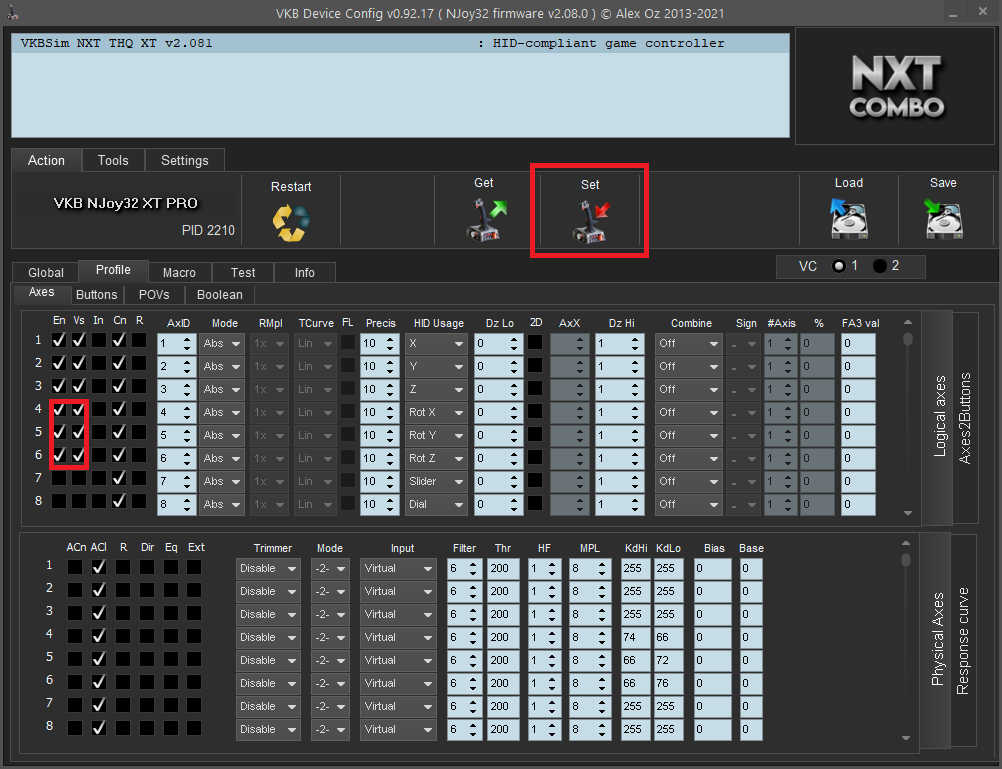Click Precis stepper for logical axis 3
This screenshot has width=1002, height=769.
point(389,390)
